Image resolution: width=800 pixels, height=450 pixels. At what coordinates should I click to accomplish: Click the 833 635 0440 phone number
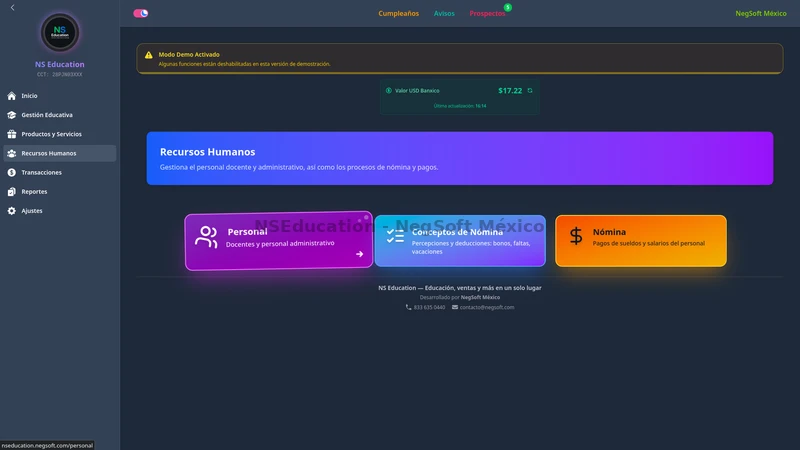pos(429,307)
